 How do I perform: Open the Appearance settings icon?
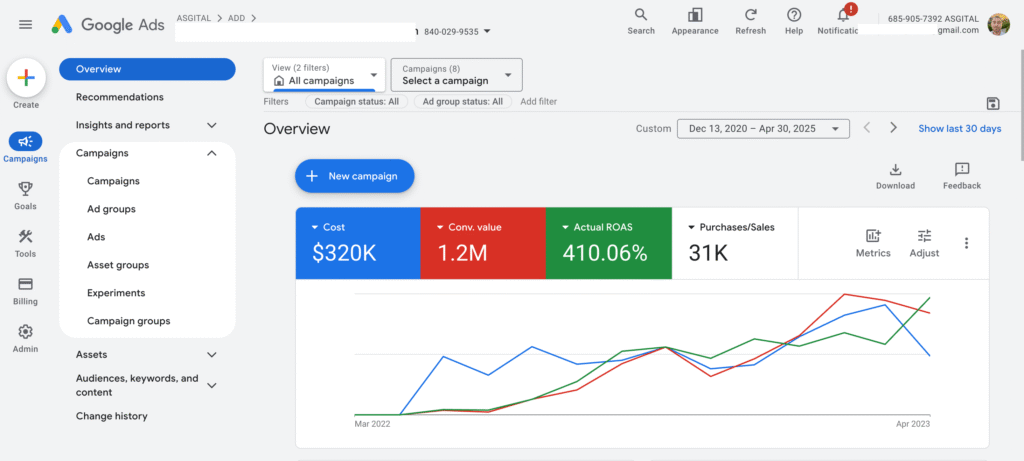pos(695,15)
